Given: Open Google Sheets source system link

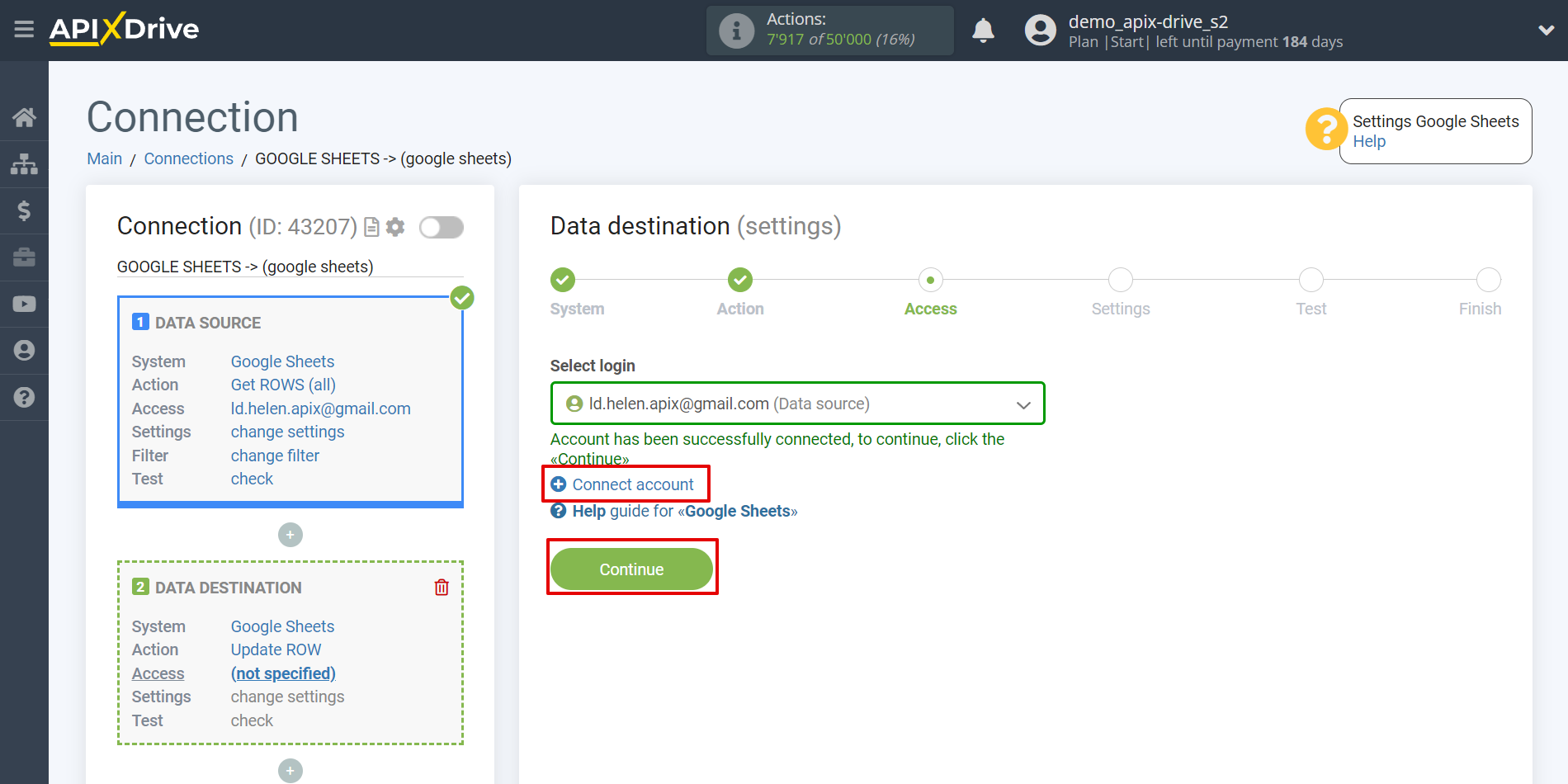Looking at the screenshot, I should pos(282,361).
